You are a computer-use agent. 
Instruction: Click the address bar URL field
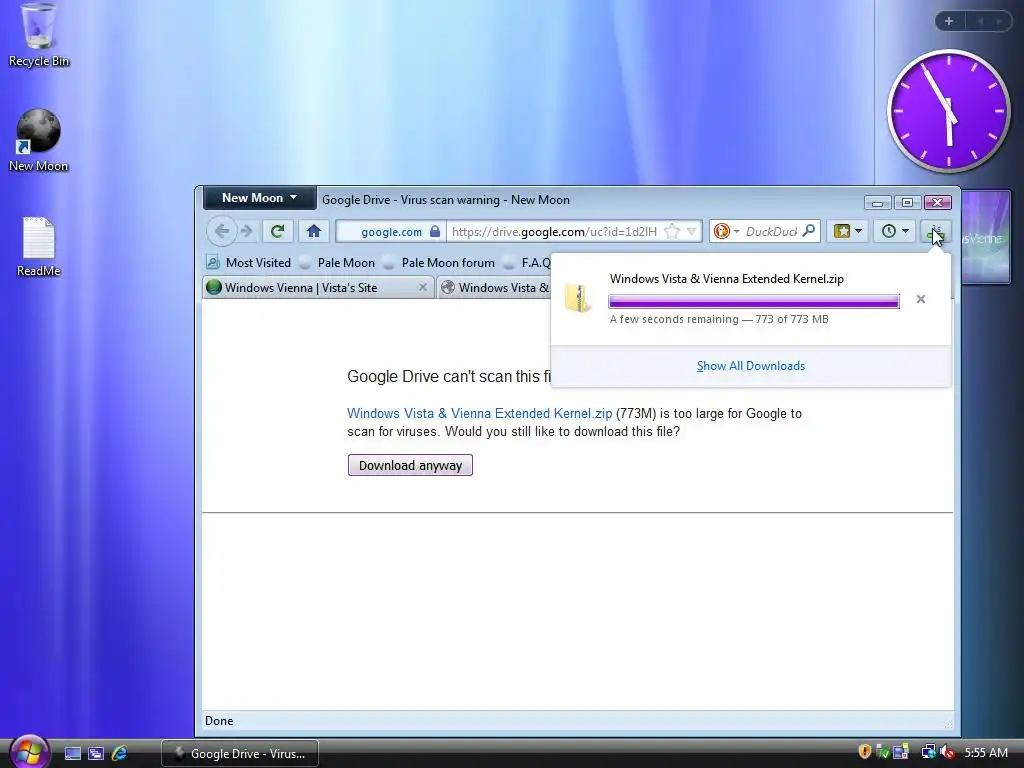point(555,231)
